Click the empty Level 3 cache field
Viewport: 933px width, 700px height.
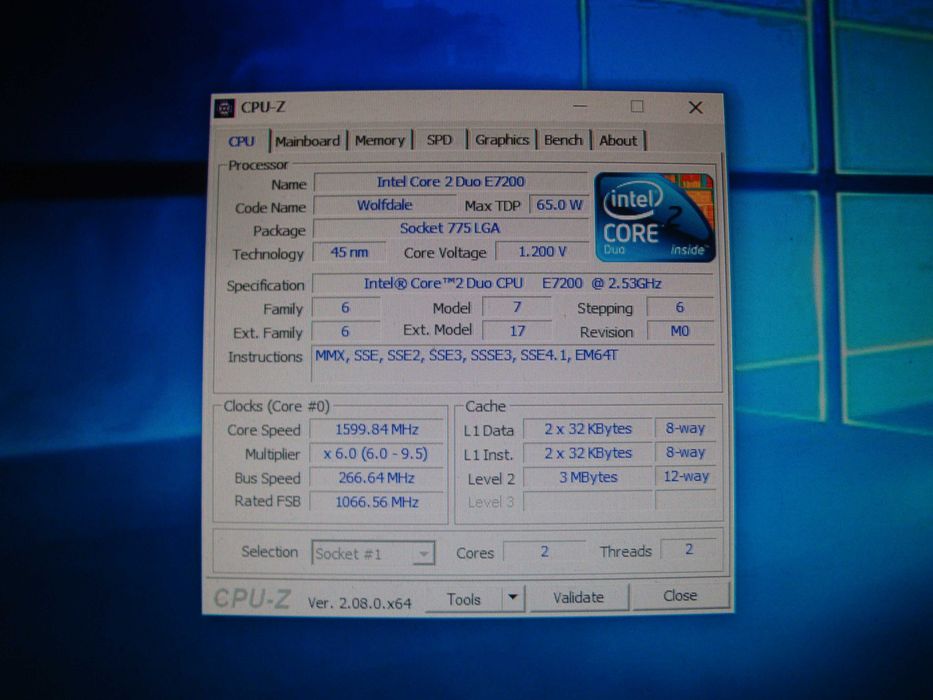[588, 501]
